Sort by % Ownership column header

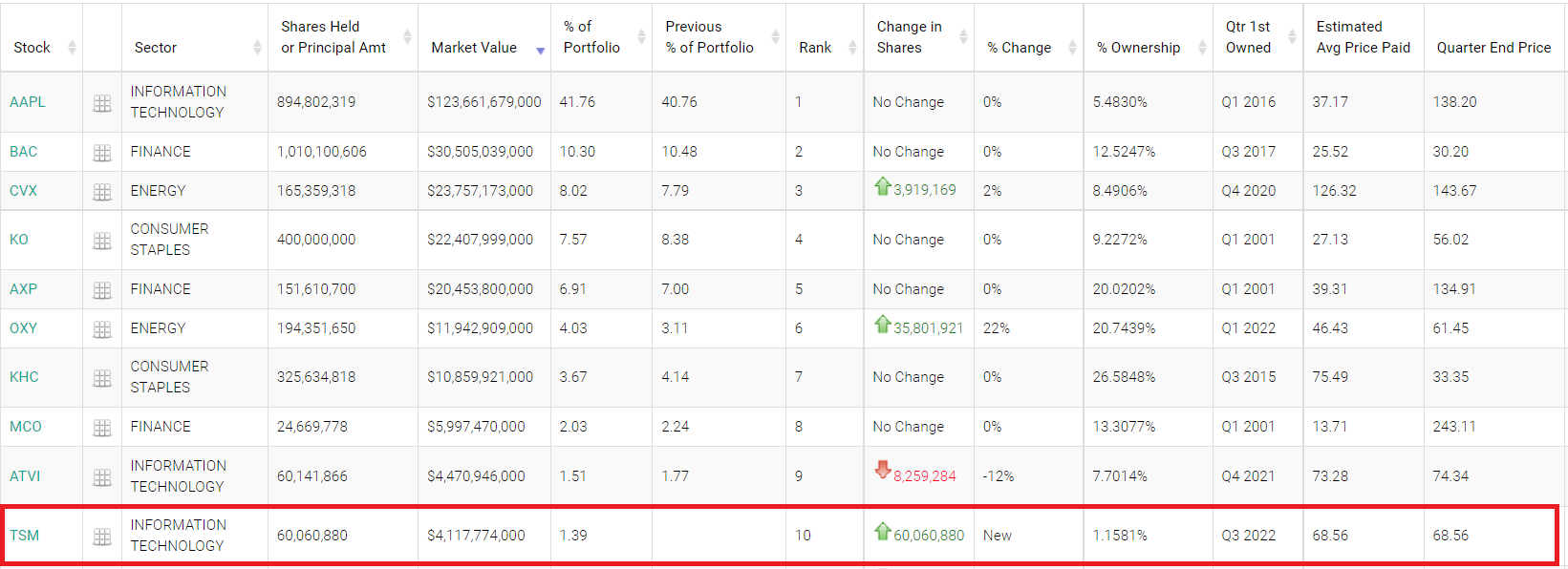click(1138, 48)
